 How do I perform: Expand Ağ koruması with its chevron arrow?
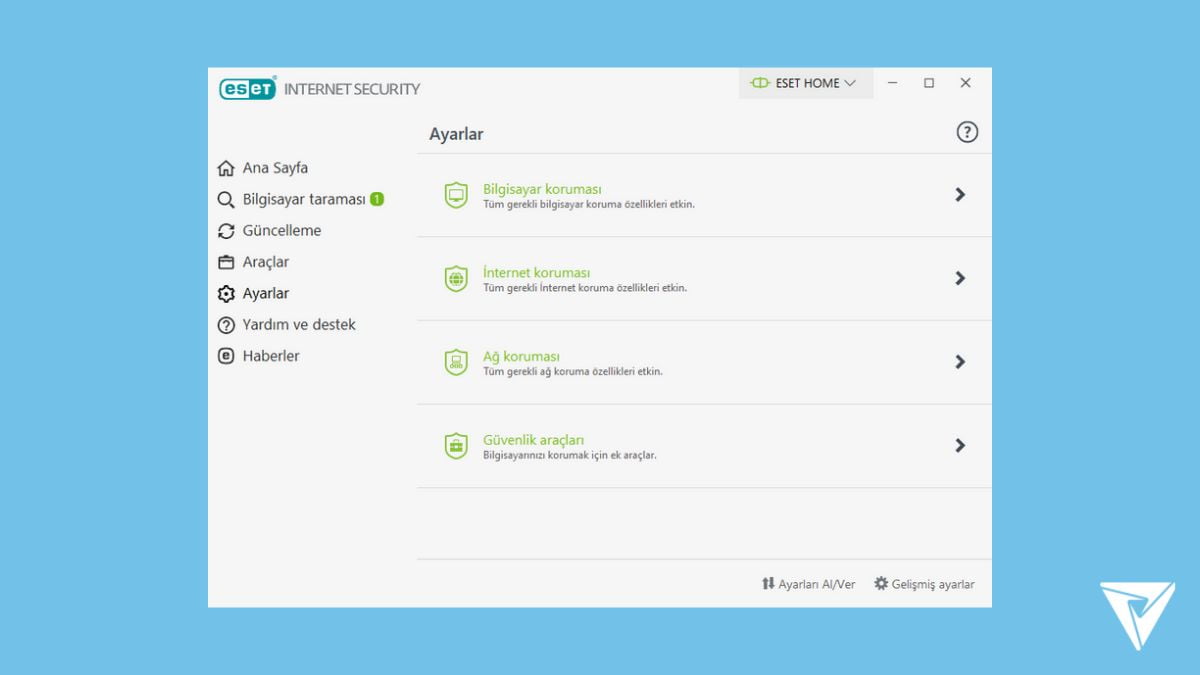(x=959, y=362)
